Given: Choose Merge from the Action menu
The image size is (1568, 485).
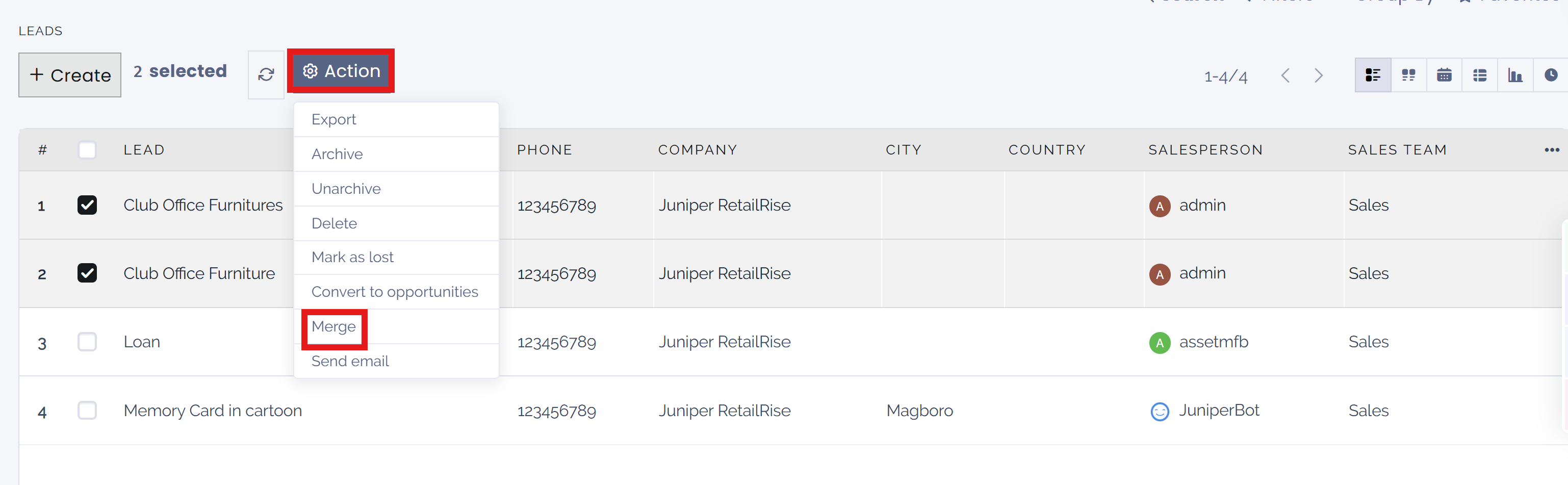Looking at the screenshot, I should (x=334, y=326).
